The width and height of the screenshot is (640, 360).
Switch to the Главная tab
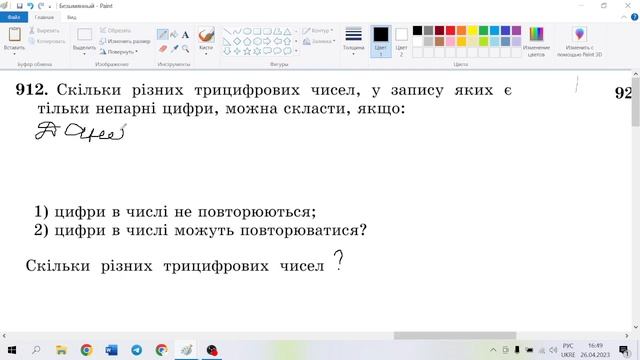click(x=44, y=17)
